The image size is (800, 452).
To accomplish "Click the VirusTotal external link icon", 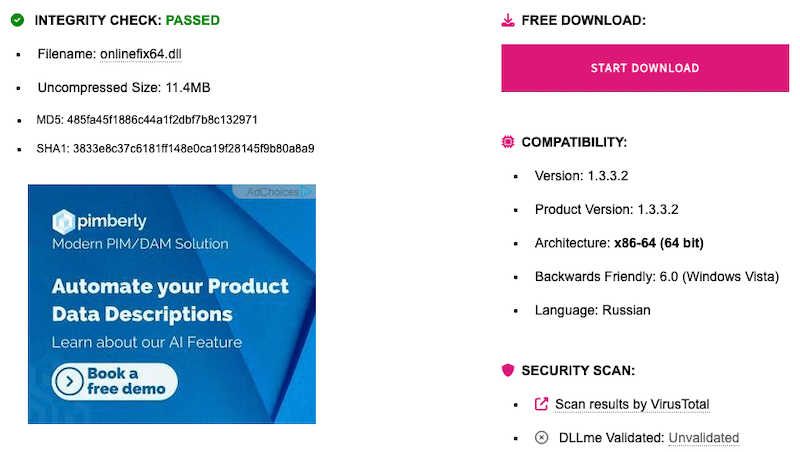I will [x=542, y=404].
